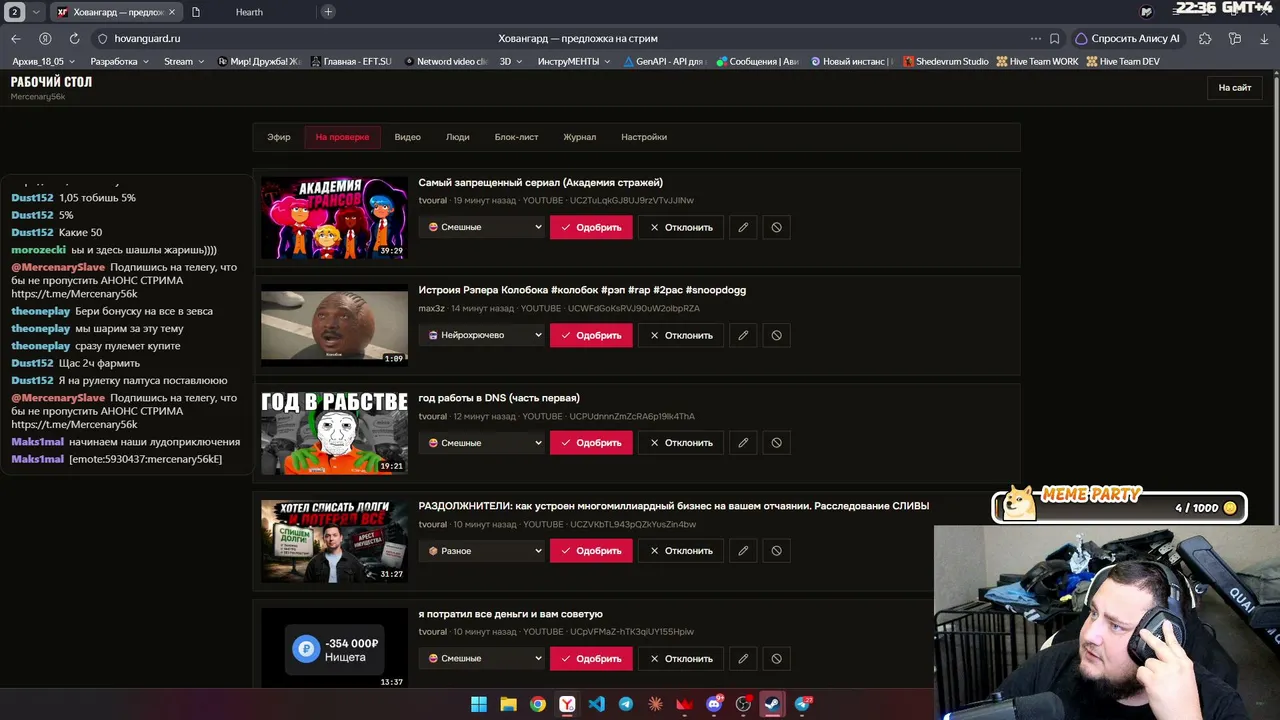1280x720 pixels.
Task: Change the Разное category for РАЗДОЛЖНИТЕЛИ video
Action: (x=481, y=551)
